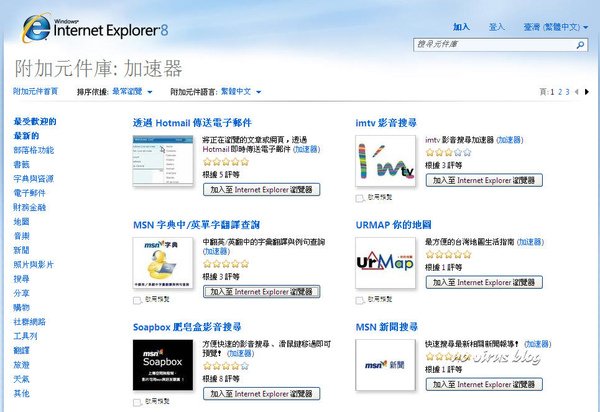Select 翻譯 category

click(21, 350)
